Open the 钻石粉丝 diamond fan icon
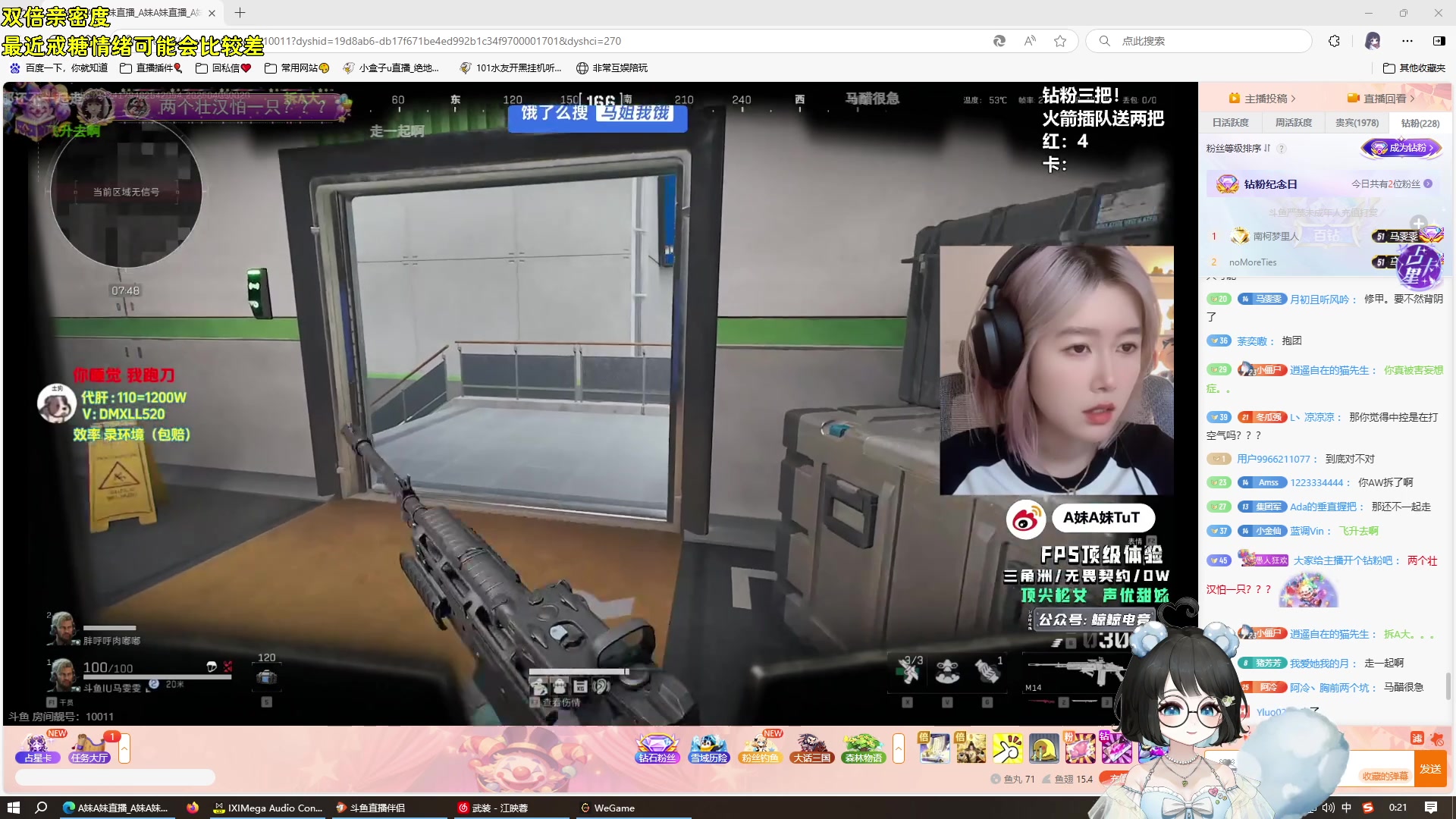Image resolution: width=1456 pixels, height=819 pixels. tap(657, 748)
